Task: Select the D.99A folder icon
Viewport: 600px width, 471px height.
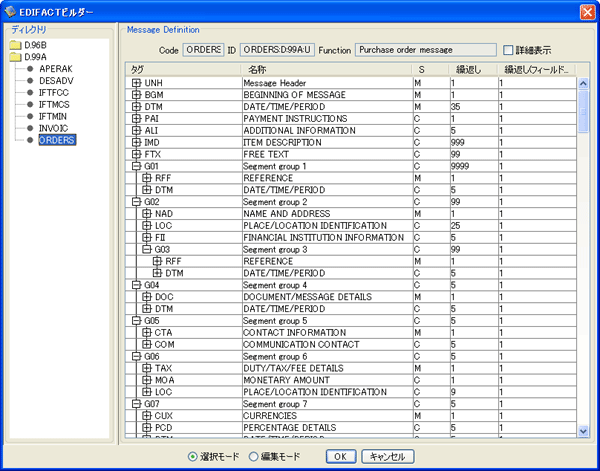Action: [x=16, y=58]
